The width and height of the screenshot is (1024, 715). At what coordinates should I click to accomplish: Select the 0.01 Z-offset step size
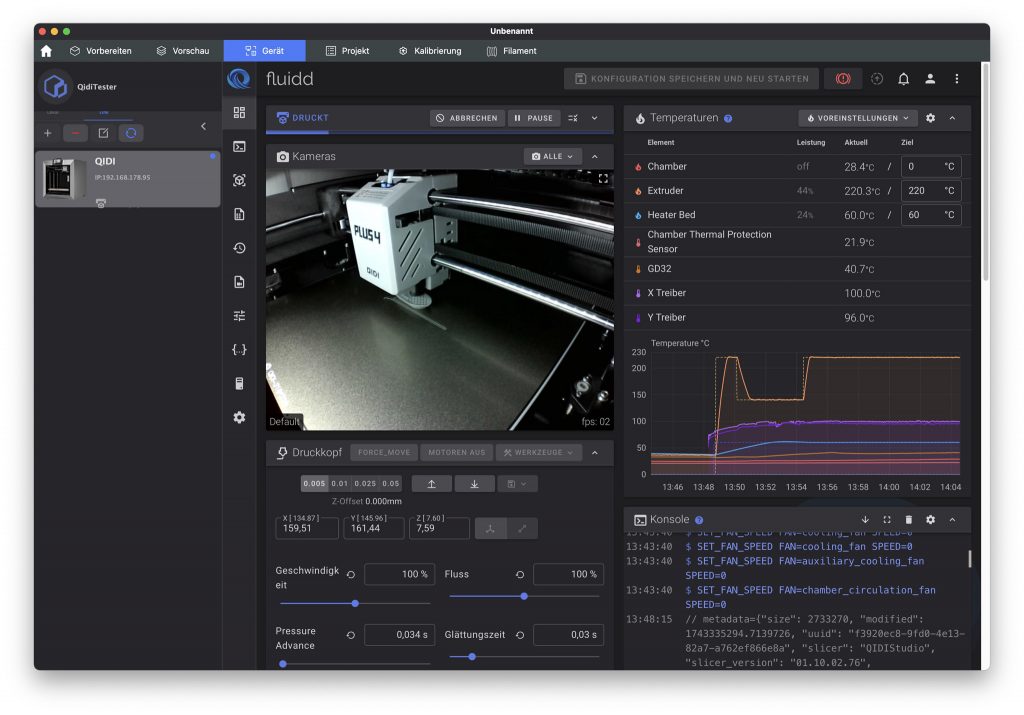coord(340,484)
